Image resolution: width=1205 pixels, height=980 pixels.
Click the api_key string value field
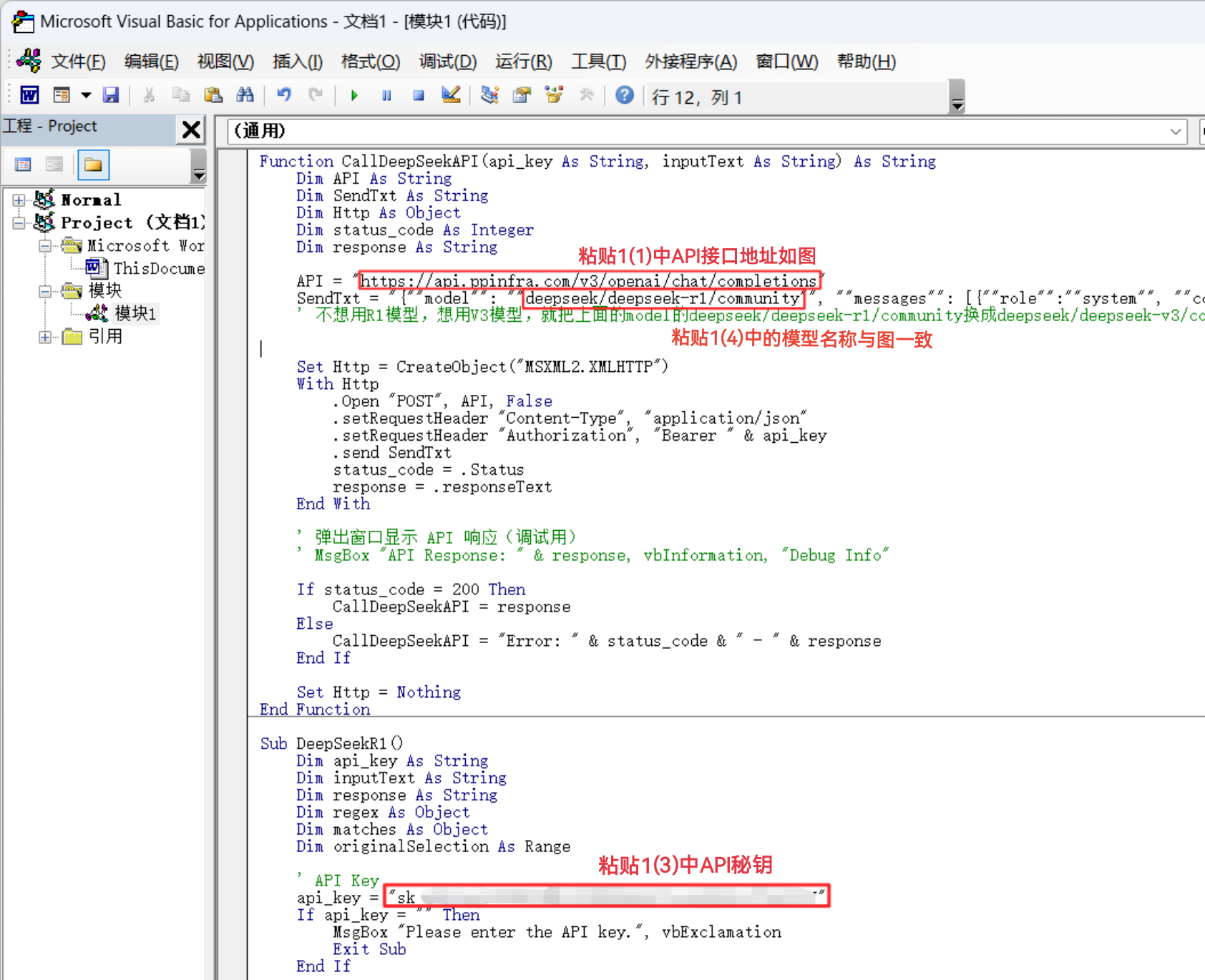coord(608,896)
